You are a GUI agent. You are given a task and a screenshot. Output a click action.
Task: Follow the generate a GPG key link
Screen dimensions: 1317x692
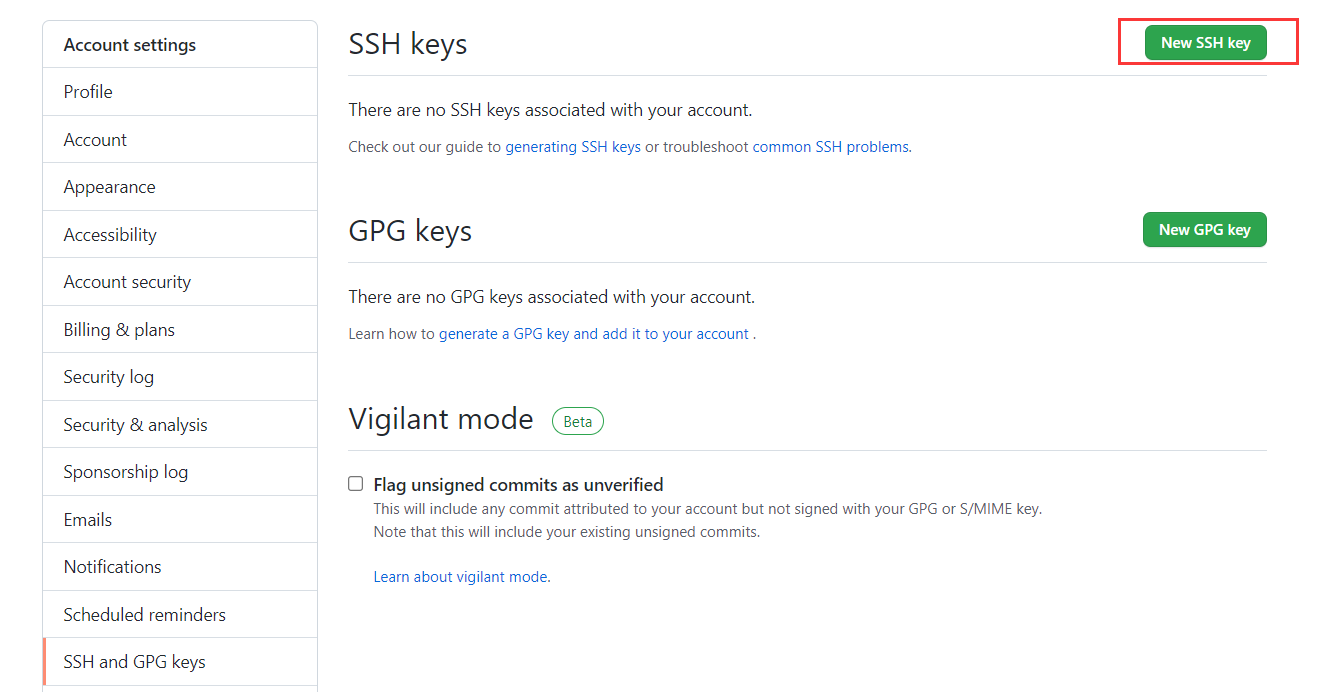pyautogui.click(x=593, y=334)
